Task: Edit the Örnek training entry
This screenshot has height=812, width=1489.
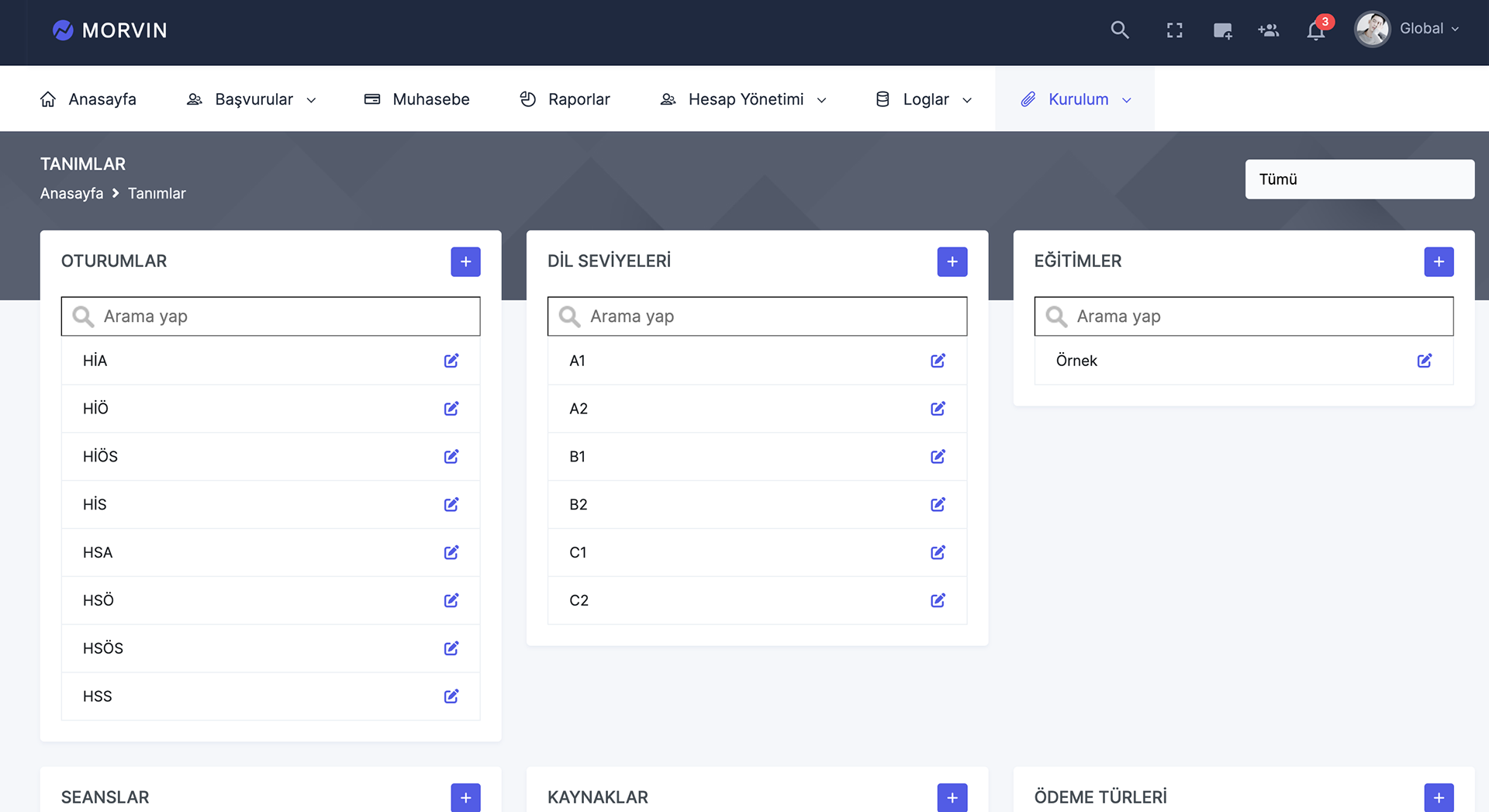Action: 1425,361
